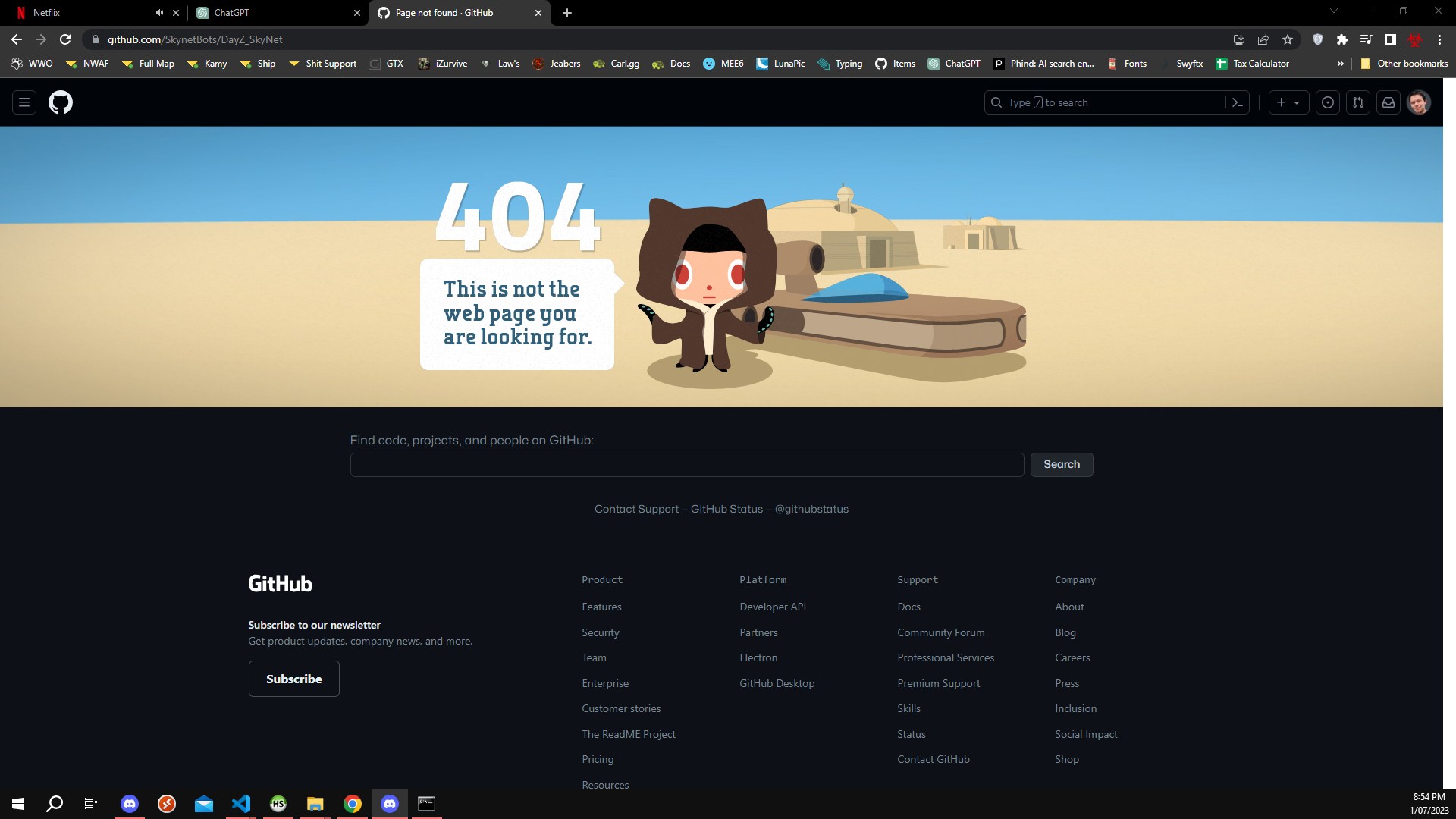Open the Issues icon in GitHub header

[x=1328, y=102]
